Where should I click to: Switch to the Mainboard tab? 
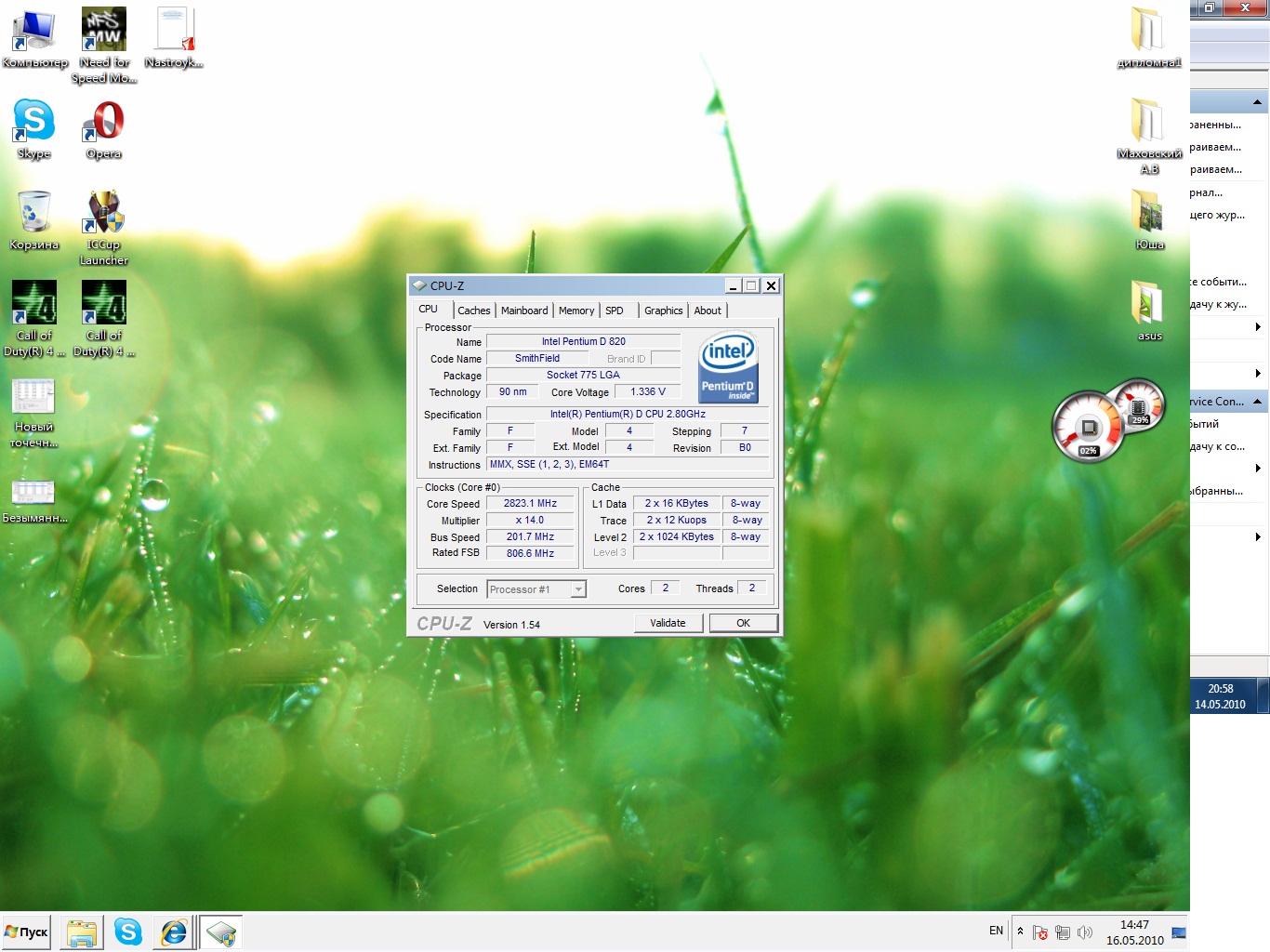click(x=524, y=311)
